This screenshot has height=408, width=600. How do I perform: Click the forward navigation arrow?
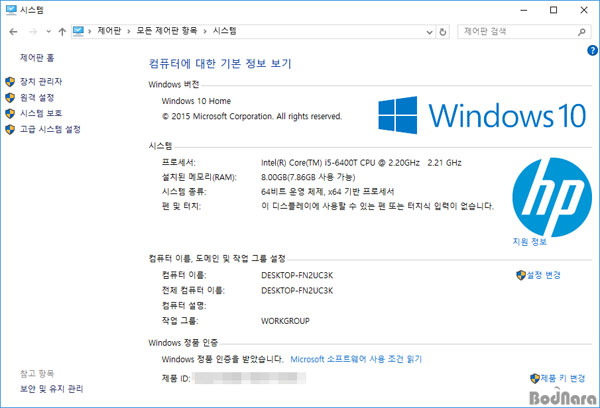[x=33, y=32]
